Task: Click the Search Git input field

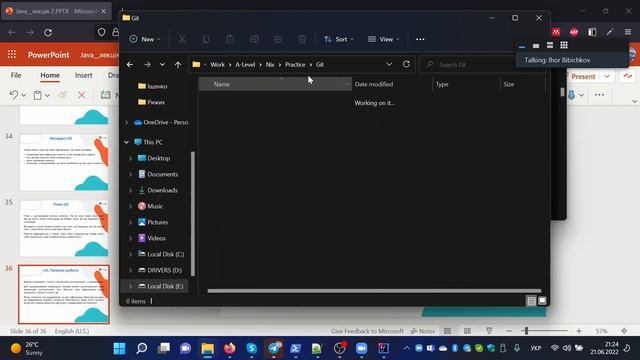Action: (469, 64)
